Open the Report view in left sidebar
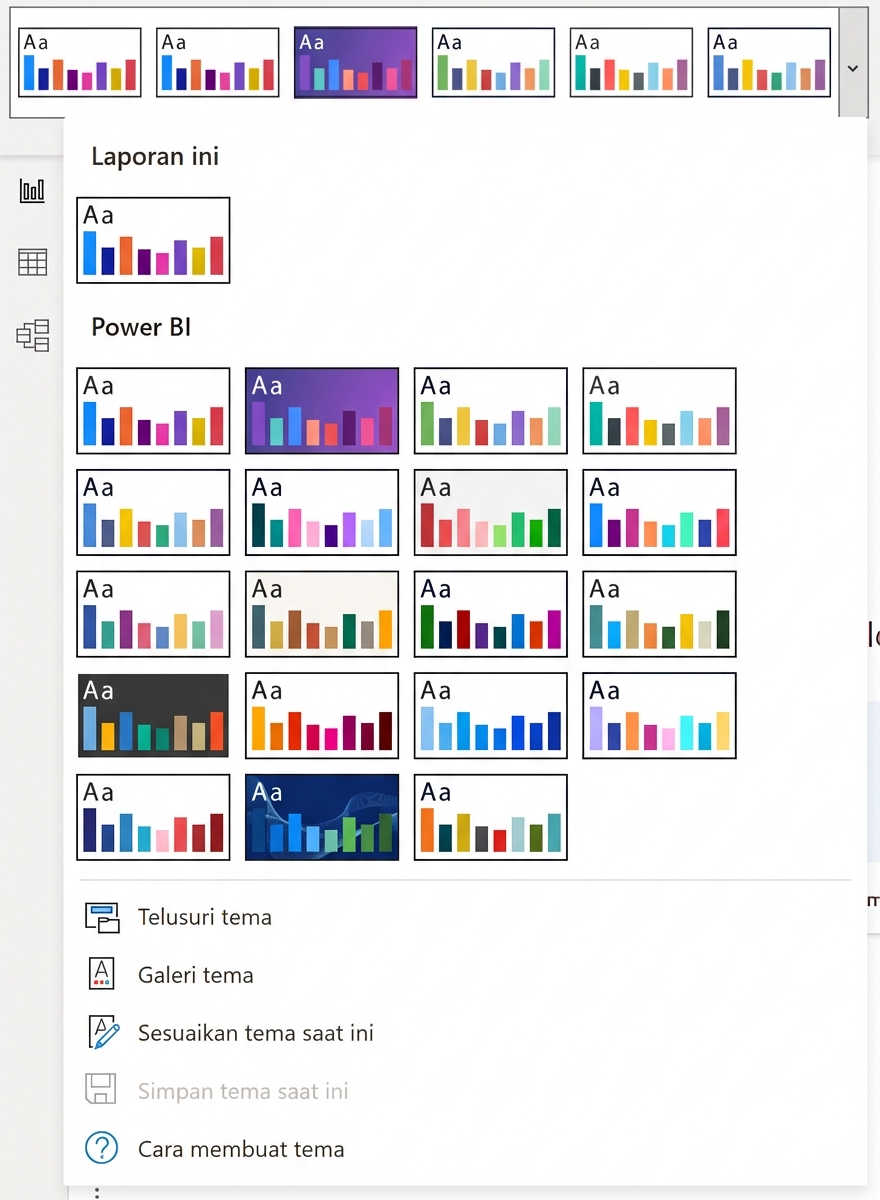The height and width of the screenshot is (1200, 880). [31, 190]
